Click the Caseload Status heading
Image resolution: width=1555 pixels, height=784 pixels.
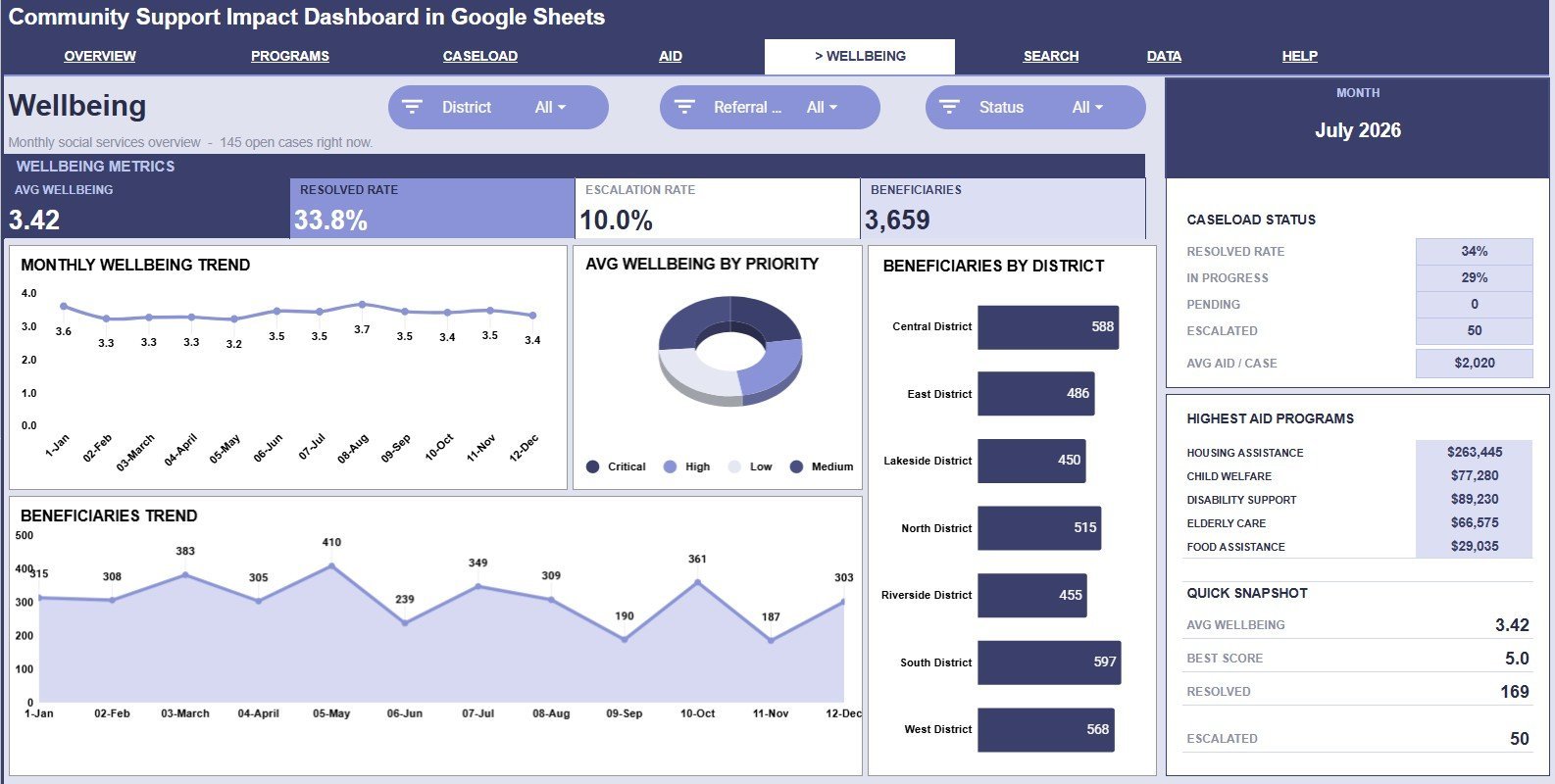[x=1251, y=220]
